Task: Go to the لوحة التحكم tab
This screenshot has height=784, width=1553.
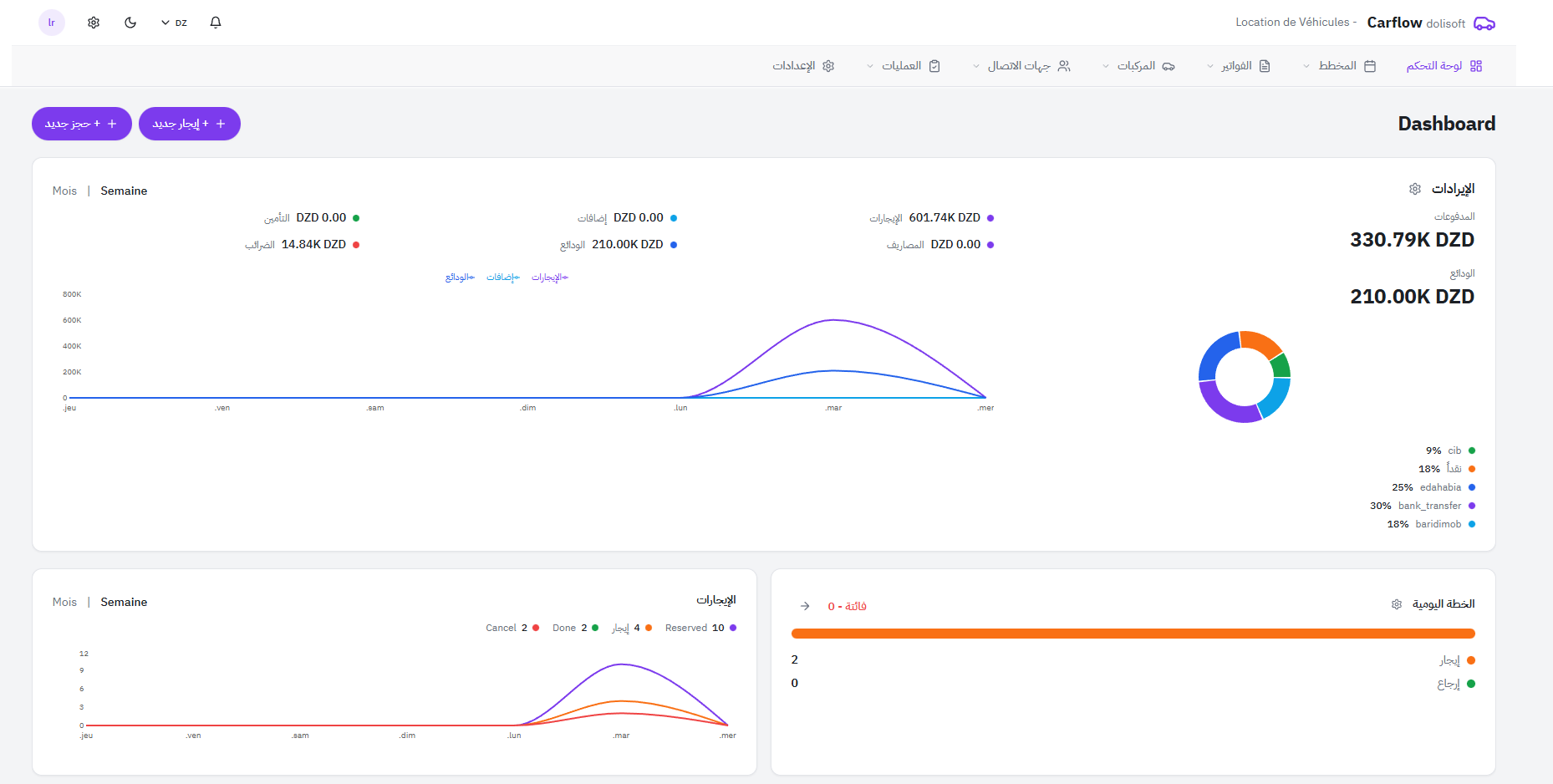Action: click(x=1444, y=66)
